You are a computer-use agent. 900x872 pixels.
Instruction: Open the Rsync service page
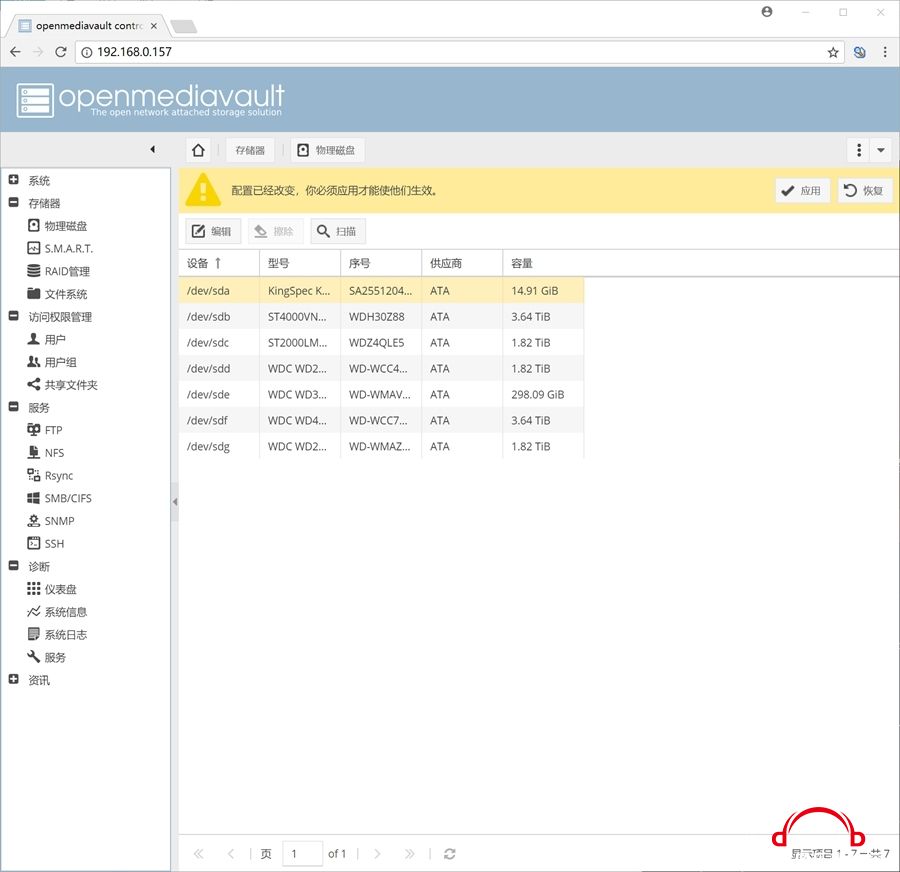pos(50,475)
